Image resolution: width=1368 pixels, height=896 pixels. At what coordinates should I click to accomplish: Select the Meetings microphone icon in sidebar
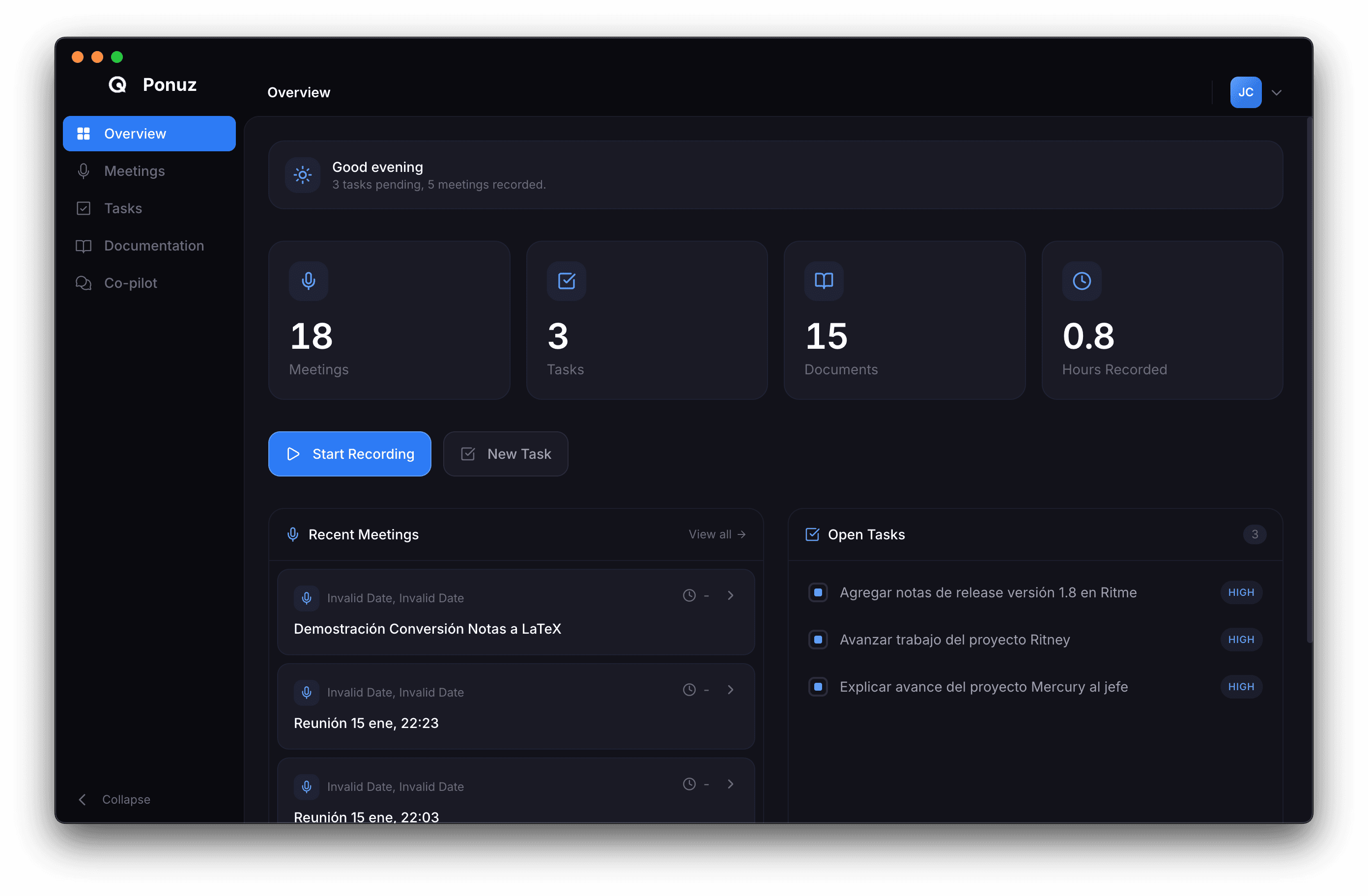(84, 170)
